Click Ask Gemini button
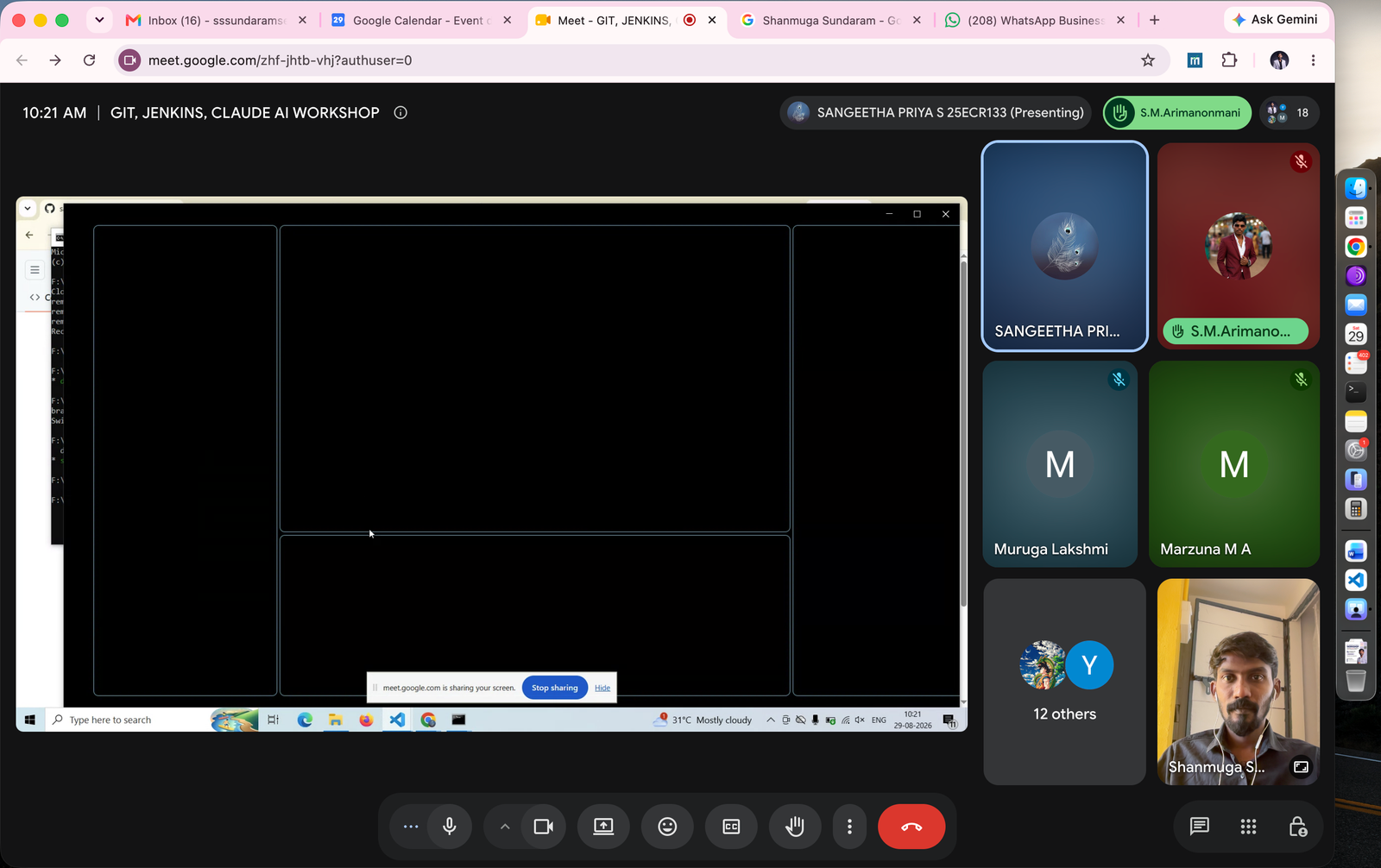Image resolution: width=1381 pixels, height=868 pixels. pyautogui.click(x=1275, y=19)
